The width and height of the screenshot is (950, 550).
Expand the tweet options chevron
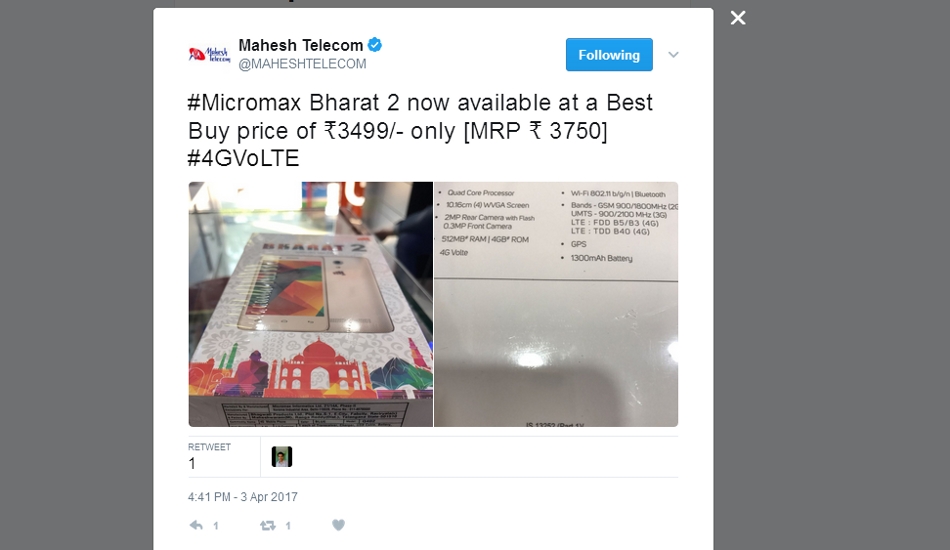click(673, 55)
